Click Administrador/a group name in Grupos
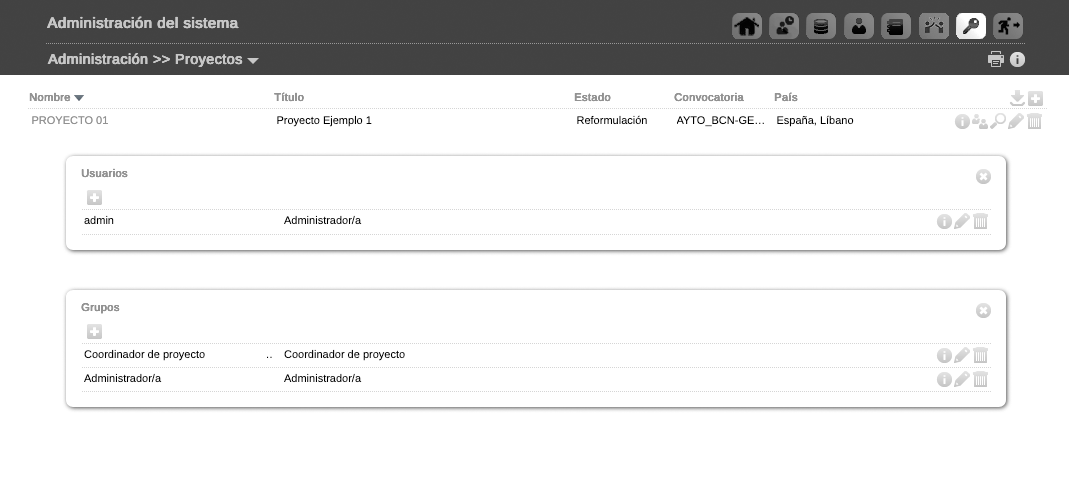The height and width of the screenshot is (486, 1069). tap(123, 378)
